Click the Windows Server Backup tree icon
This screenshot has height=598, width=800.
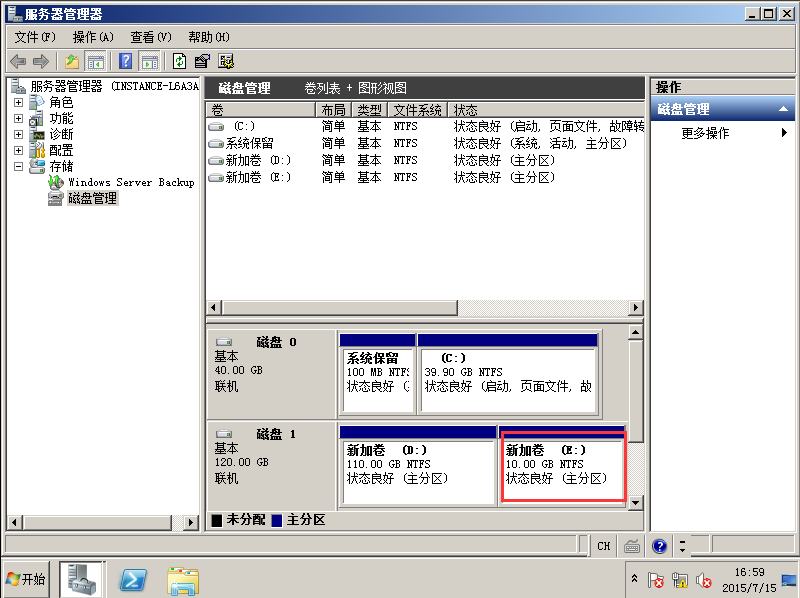[56, 182]
